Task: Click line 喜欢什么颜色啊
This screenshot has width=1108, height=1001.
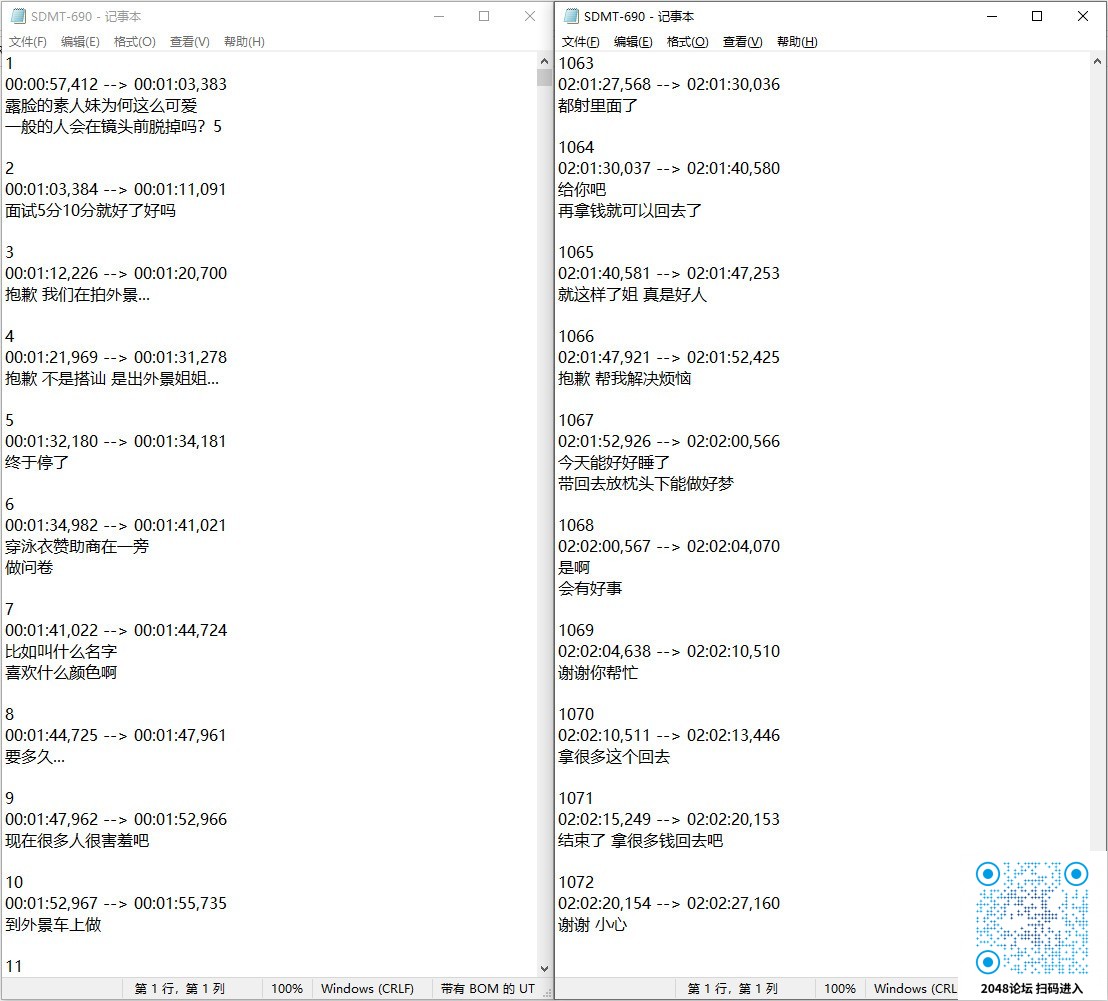Action: [x=61, y=673]
